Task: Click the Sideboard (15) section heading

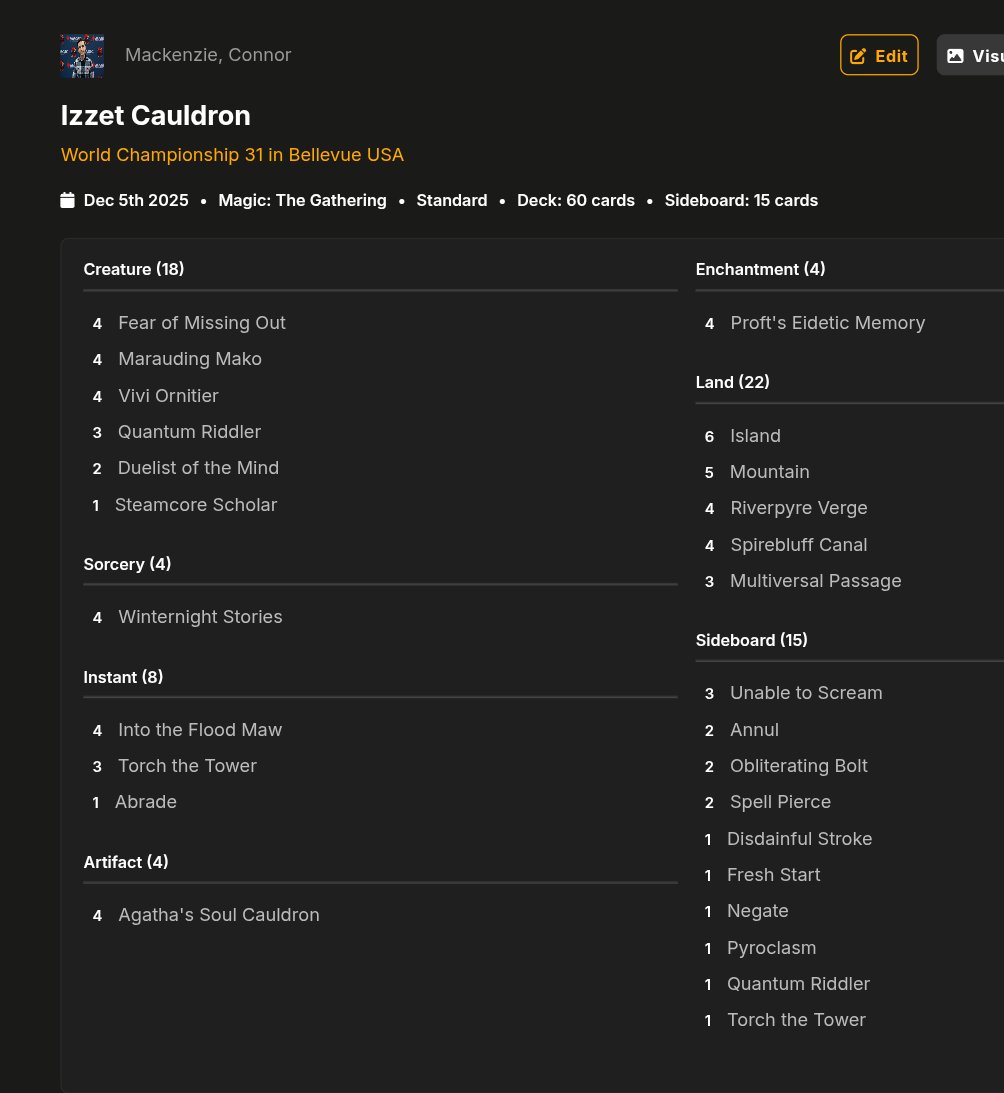Action: (x=752, y=640)
